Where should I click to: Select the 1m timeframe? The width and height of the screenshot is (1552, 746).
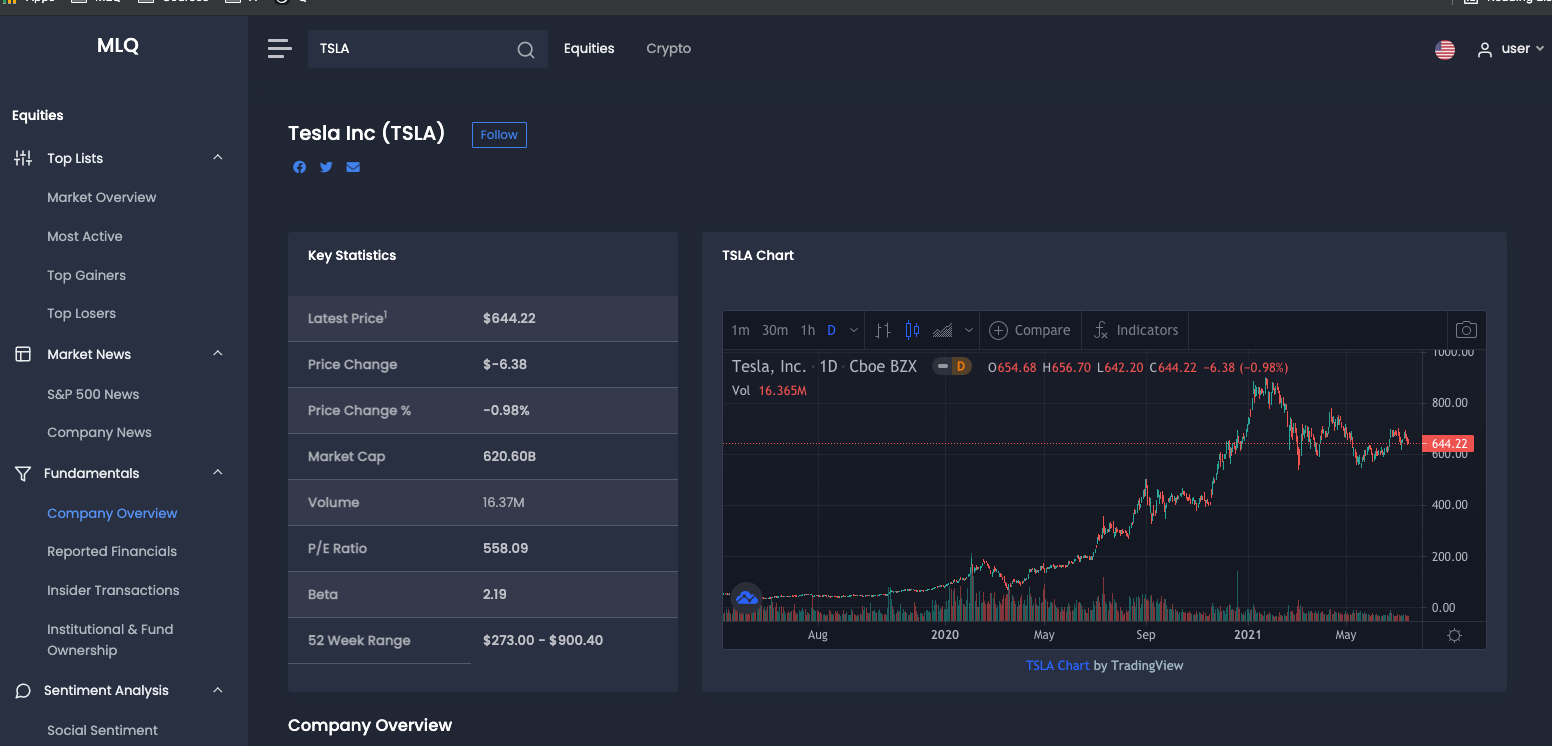[740, 330]
